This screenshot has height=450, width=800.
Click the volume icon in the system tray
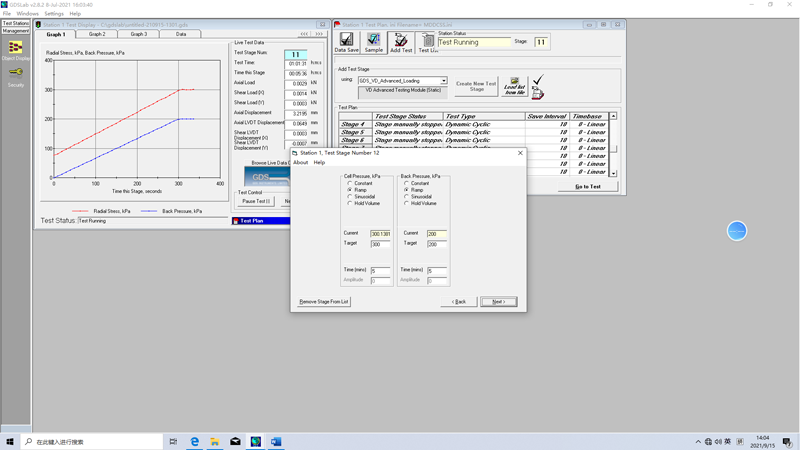tap(718, 442)
